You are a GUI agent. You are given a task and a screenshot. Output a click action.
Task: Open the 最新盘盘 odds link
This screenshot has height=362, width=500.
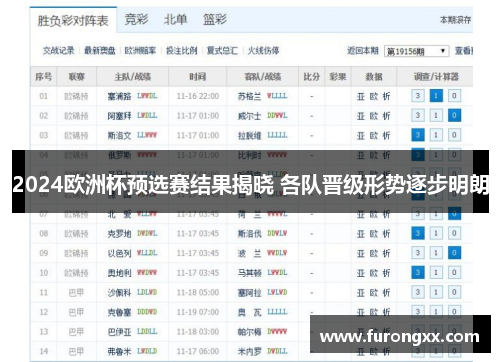(x=100, y=51)
